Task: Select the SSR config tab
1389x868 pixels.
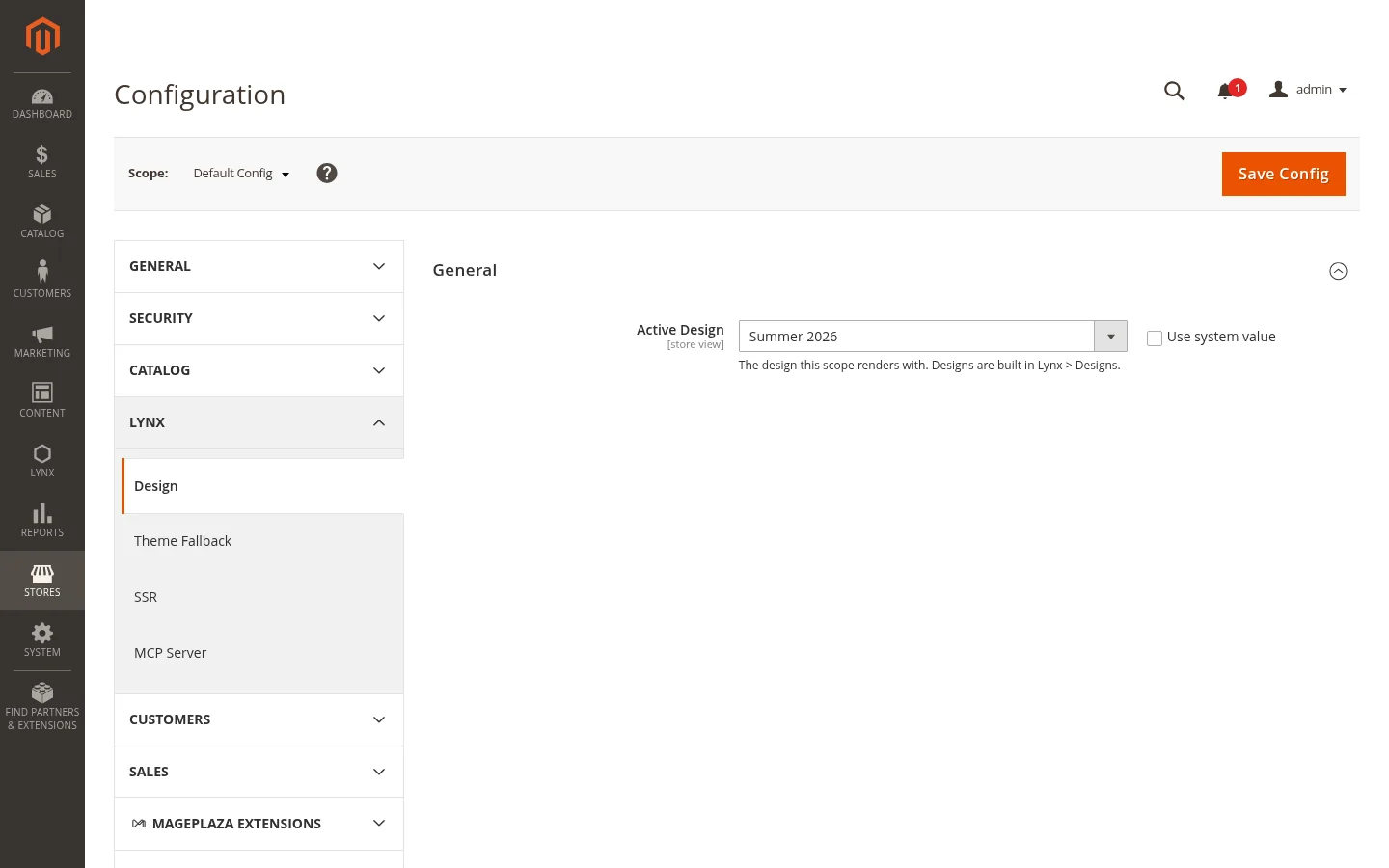Action: tap(262, 597)
